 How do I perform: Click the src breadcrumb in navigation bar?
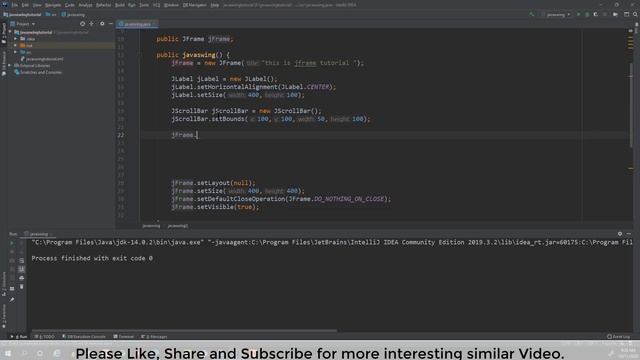(x=51, y=15)
